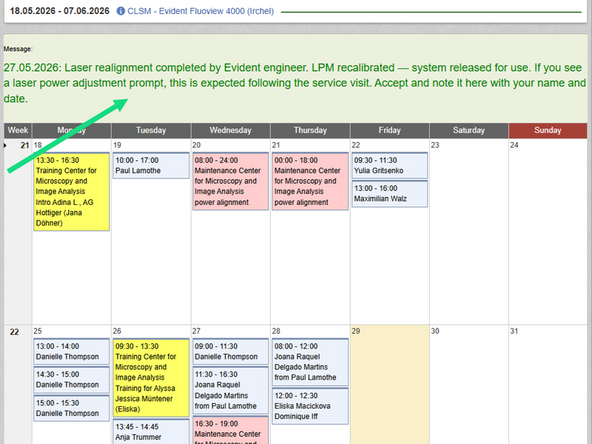Expand week 21 row arrow
Screen dimensions: 592x444
[5, 145]
